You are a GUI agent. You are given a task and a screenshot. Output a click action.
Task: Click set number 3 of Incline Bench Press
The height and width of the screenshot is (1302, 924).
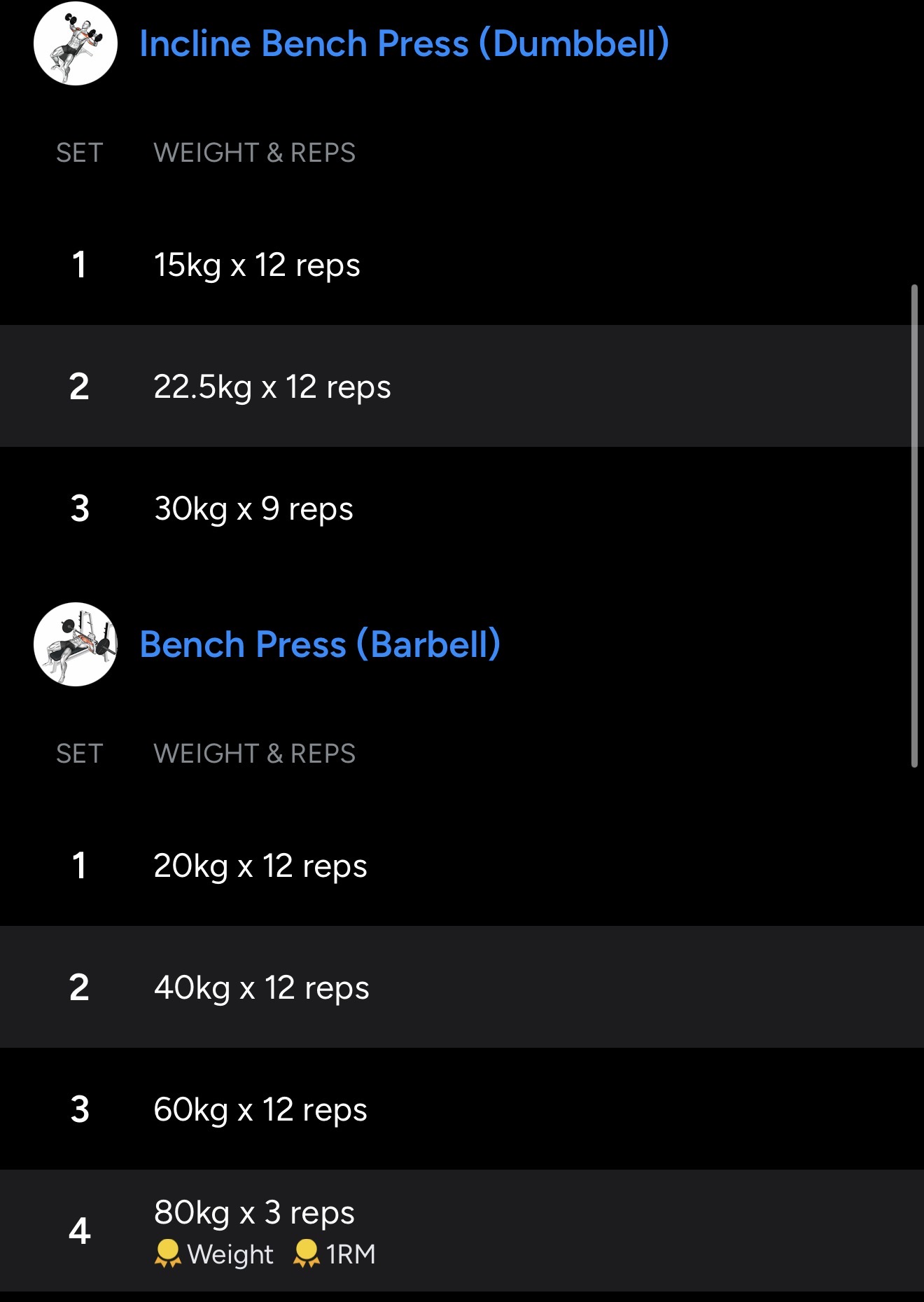point(80,509)
